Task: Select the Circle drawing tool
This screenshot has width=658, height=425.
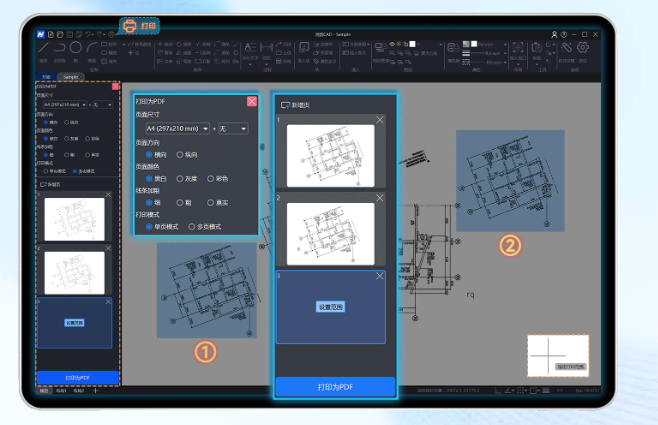Action: point(73,46)
